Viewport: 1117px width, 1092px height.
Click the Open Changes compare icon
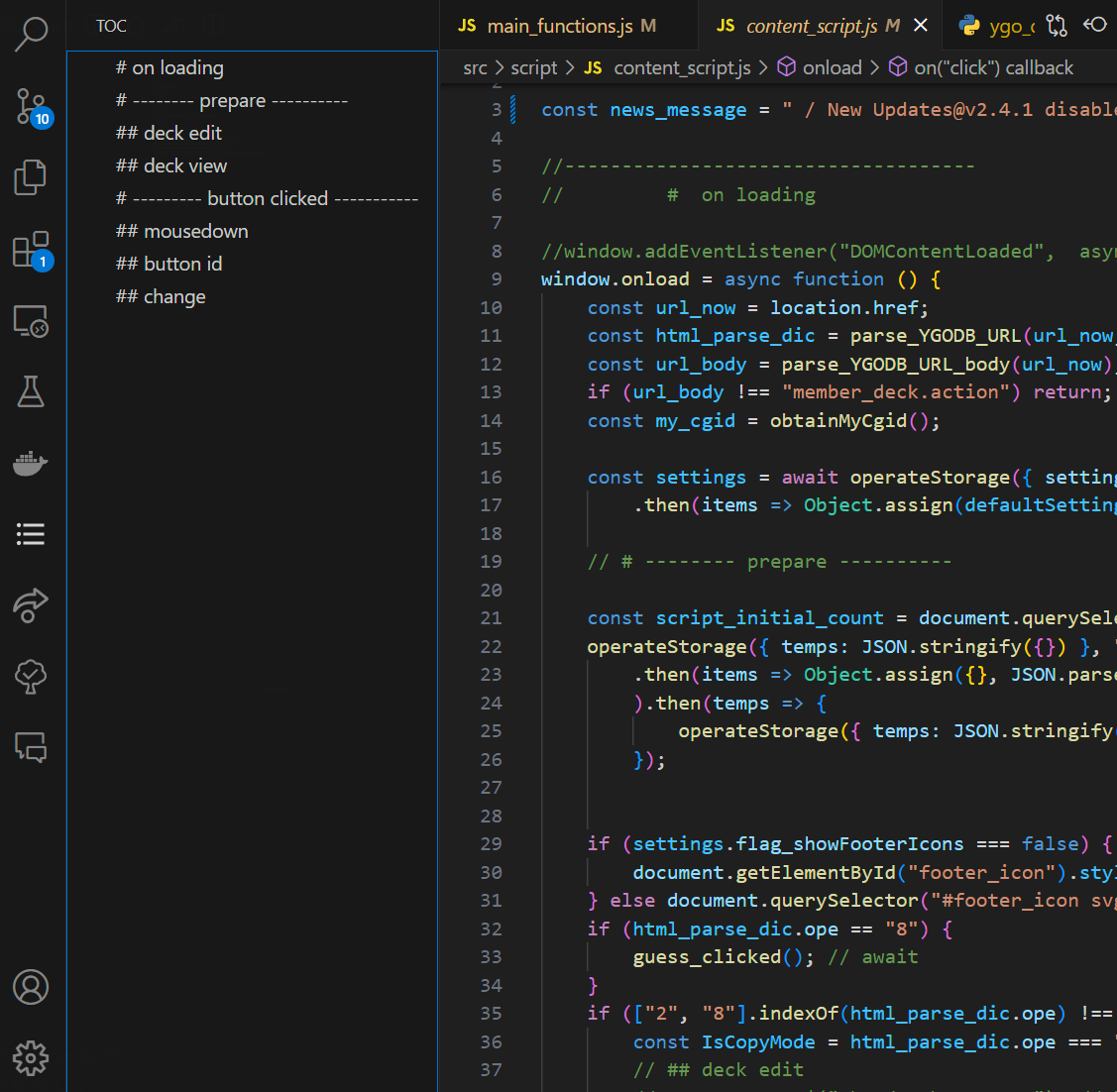(x=1058, y=26)
